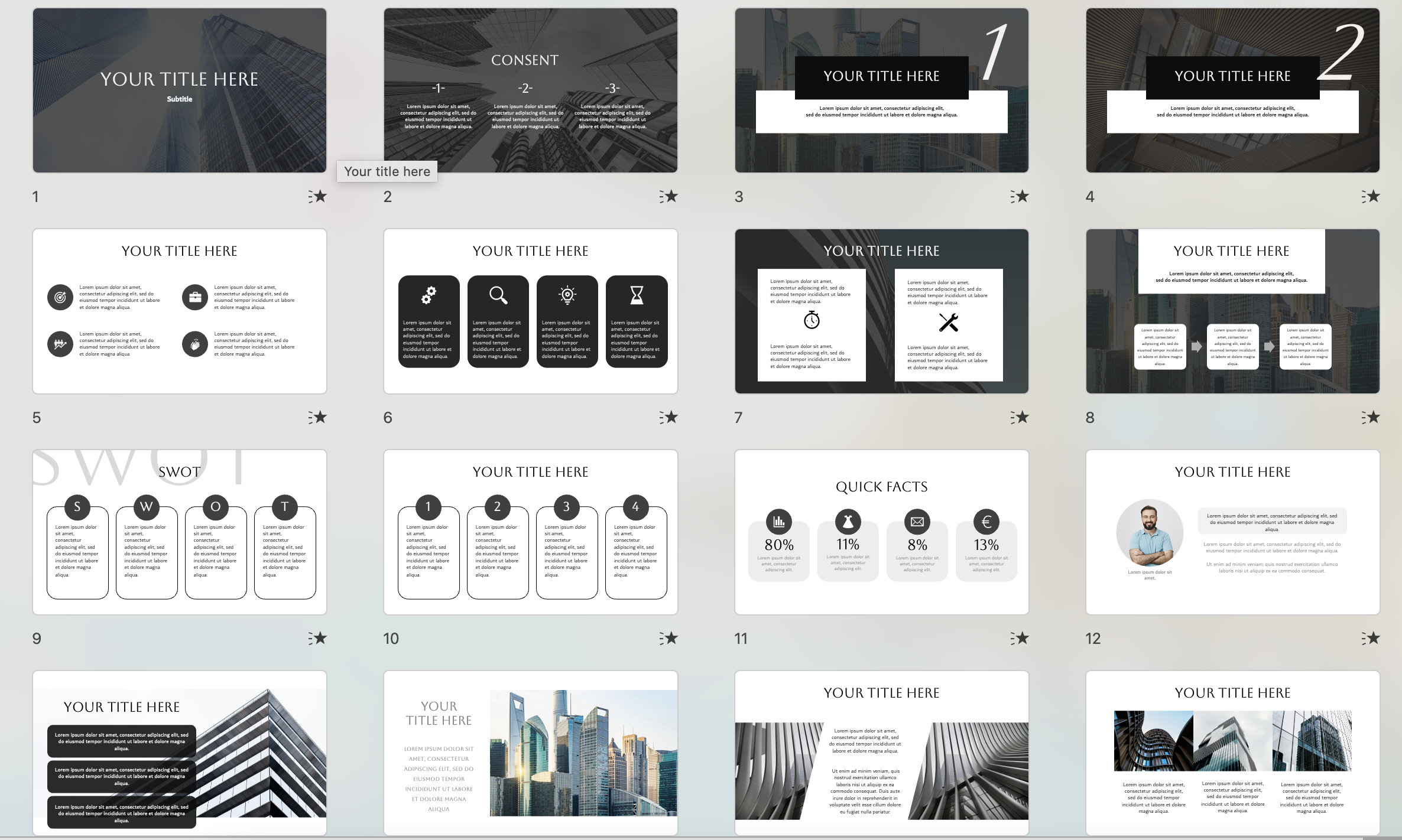
Task: Select the envelope icon above the 8% fact
Action: pyautogui.click(x=917, y=522)
